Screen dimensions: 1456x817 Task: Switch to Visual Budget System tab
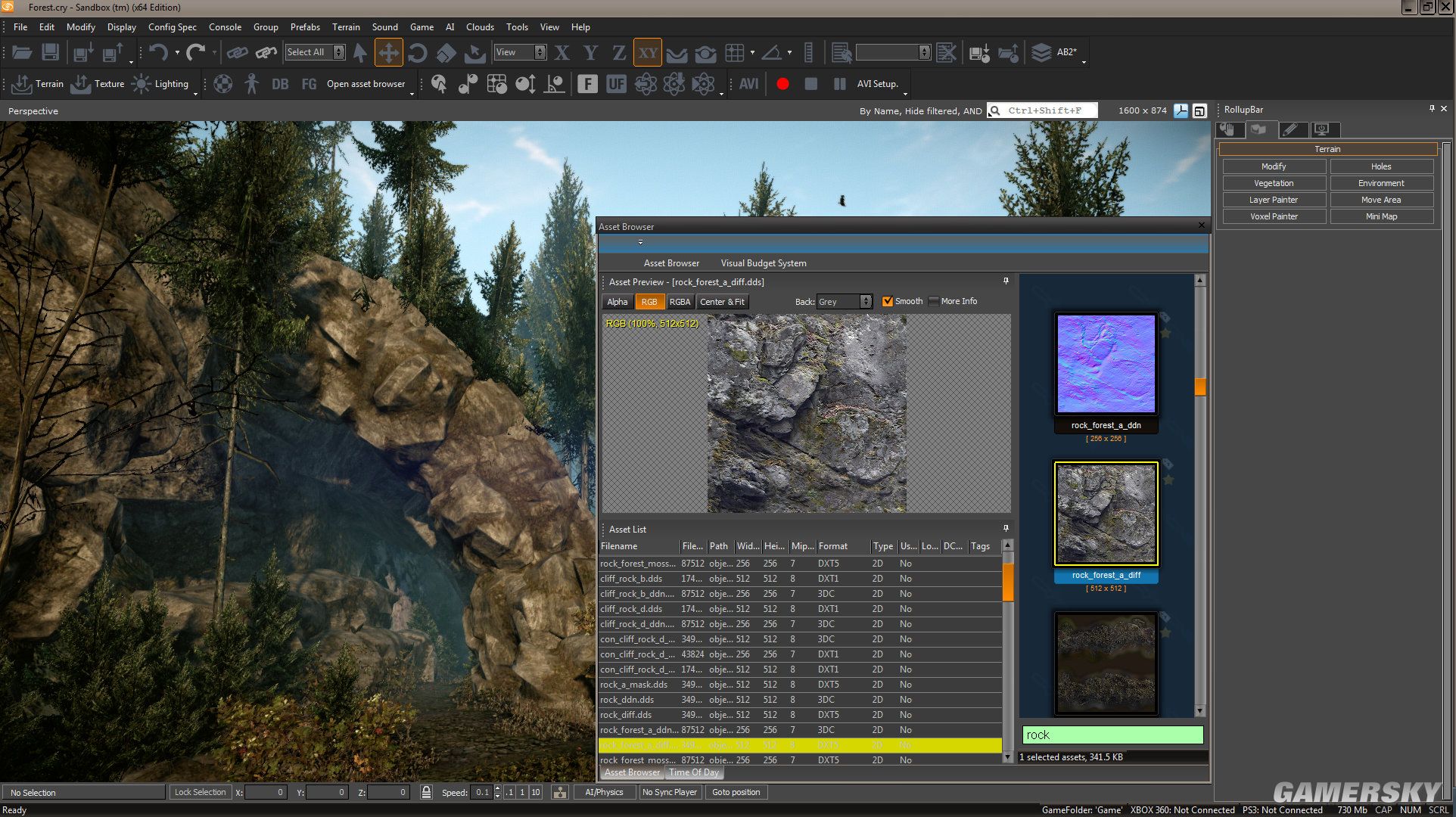click(764, 263)
